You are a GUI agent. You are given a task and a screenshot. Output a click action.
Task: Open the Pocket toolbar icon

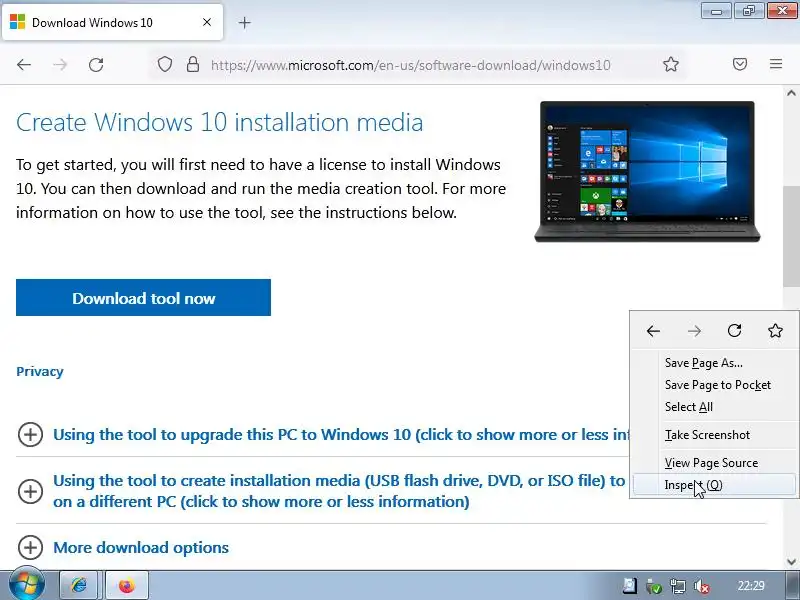click(x=740, y=64)
